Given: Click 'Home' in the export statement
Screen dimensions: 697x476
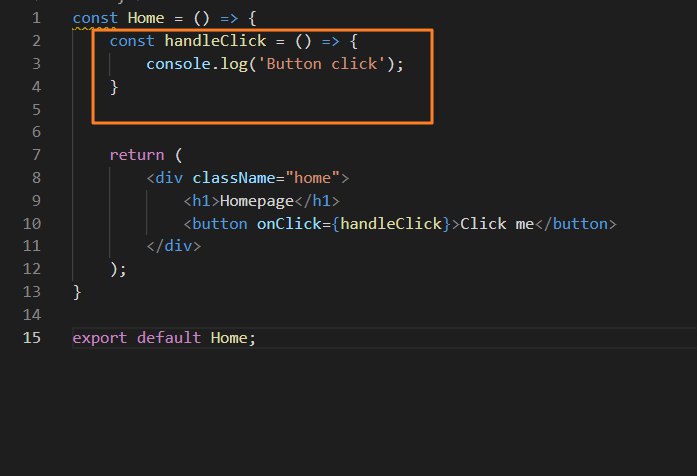Looking at the screenshot, I should pyautogui.click(x=229, y=338).
